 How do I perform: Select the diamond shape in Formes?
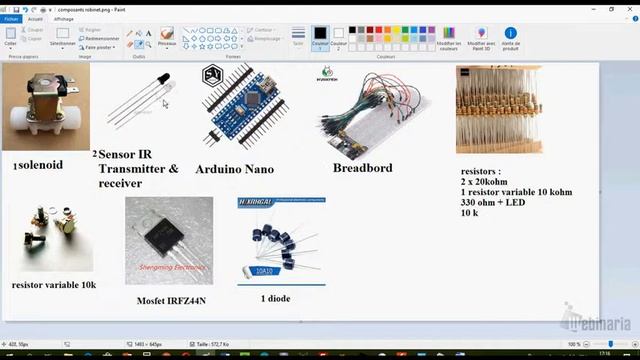pos(194,38)
